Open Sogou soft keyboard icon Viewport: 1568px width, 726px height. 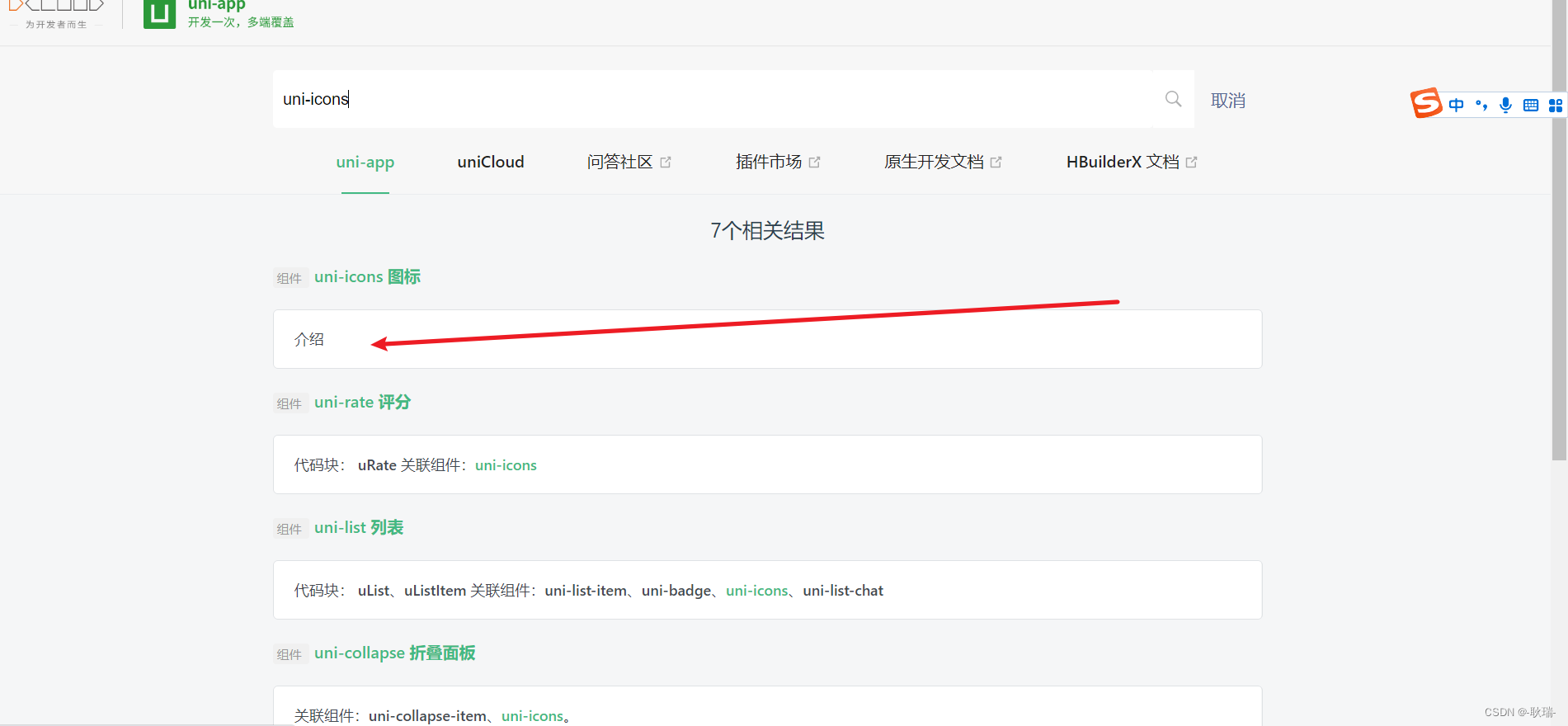(1531, 105)
